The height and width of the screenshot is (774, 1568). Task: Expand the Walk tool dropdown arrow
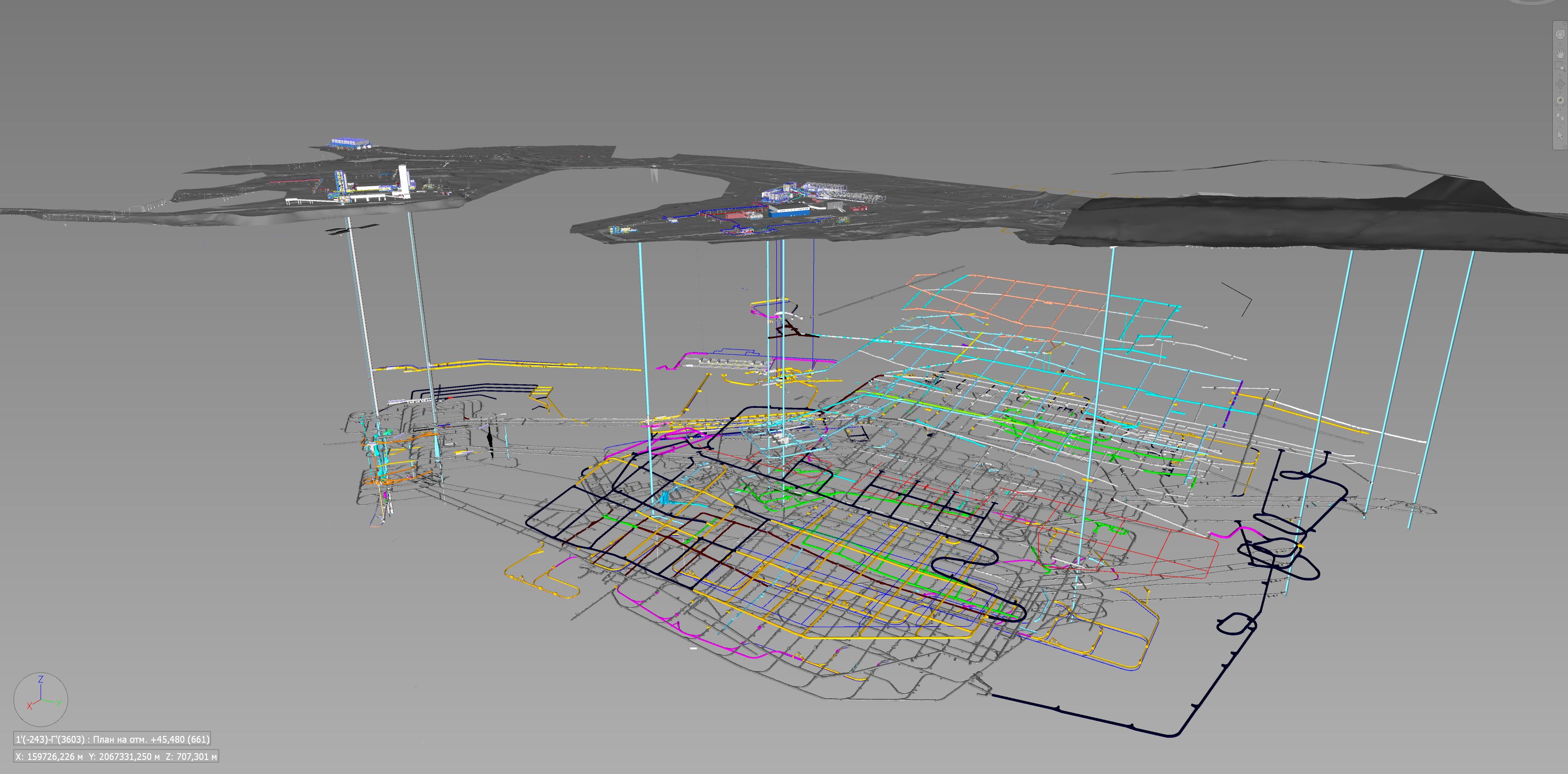click(1560, 127)
